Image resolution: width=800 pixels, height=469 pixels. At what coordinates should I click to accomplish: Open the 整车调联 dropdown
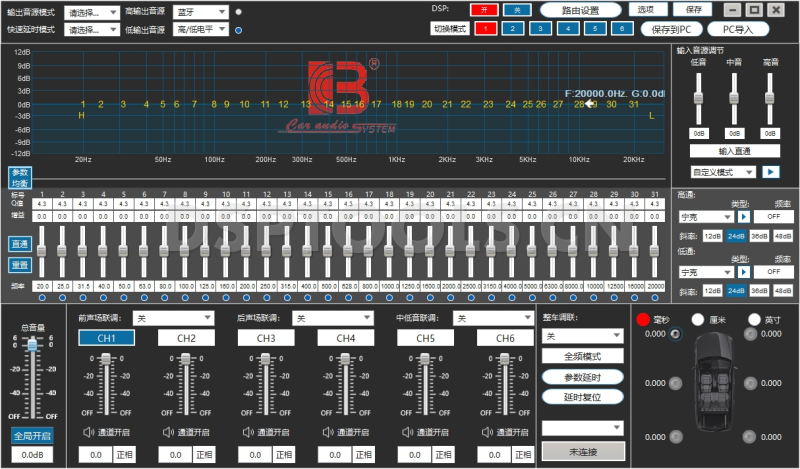point(583,336)
